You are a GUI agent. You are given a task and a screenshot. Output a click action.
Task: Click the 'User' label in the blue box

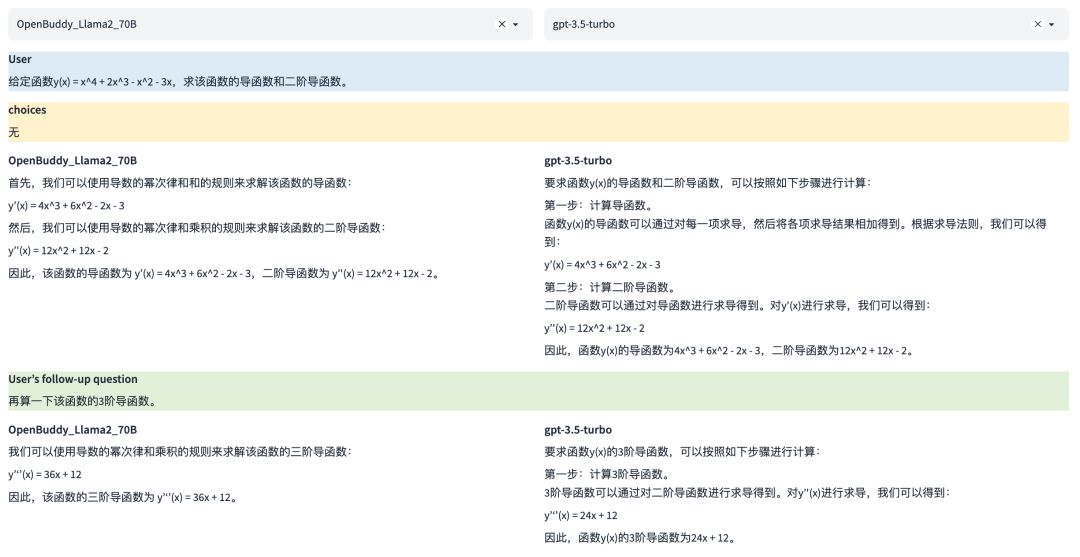click(20, 59)
